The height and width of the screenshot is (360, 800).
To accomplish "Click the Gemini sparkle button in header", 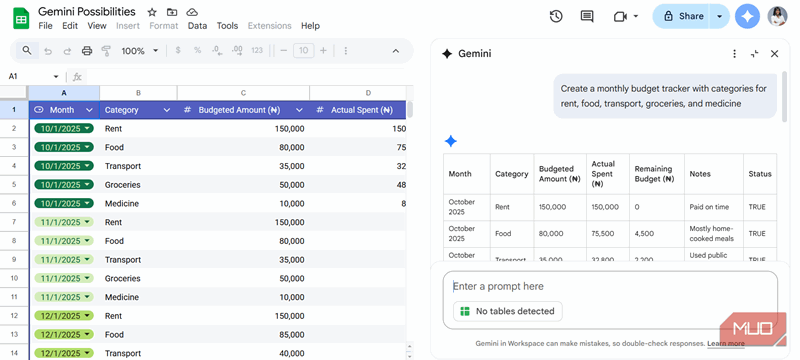I will [747, 16].
